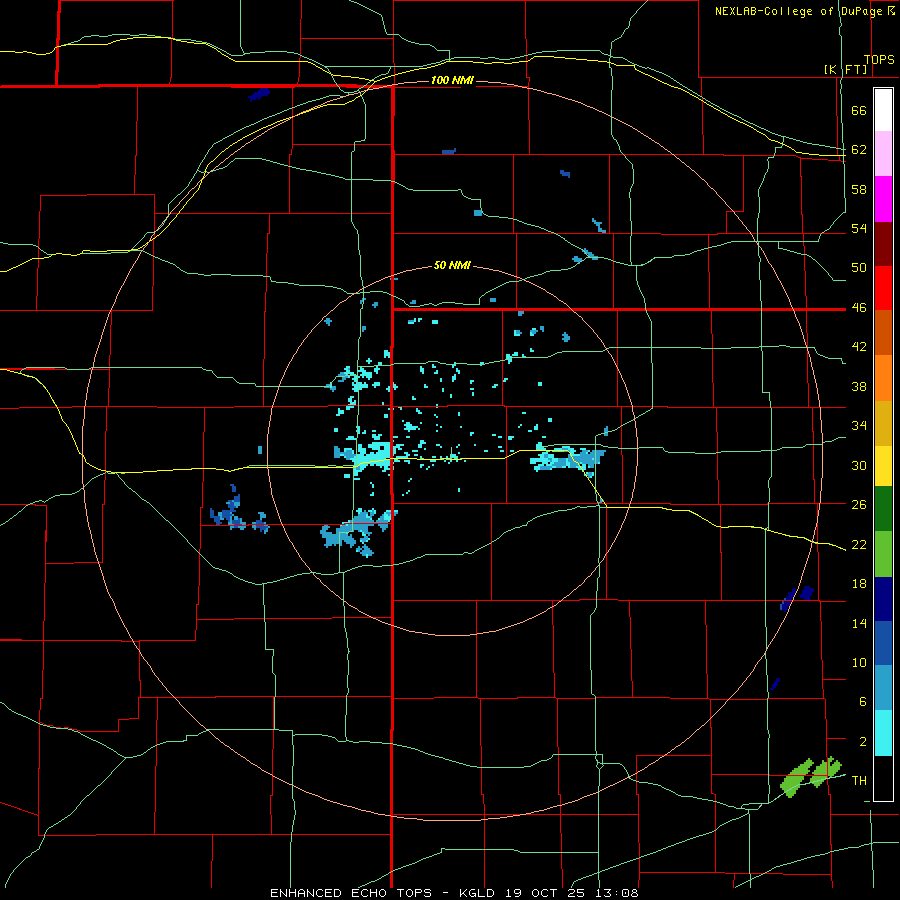Click the navy echo near the top-left state line
This screenshot has height=900, width=900.
click(259, 94)
